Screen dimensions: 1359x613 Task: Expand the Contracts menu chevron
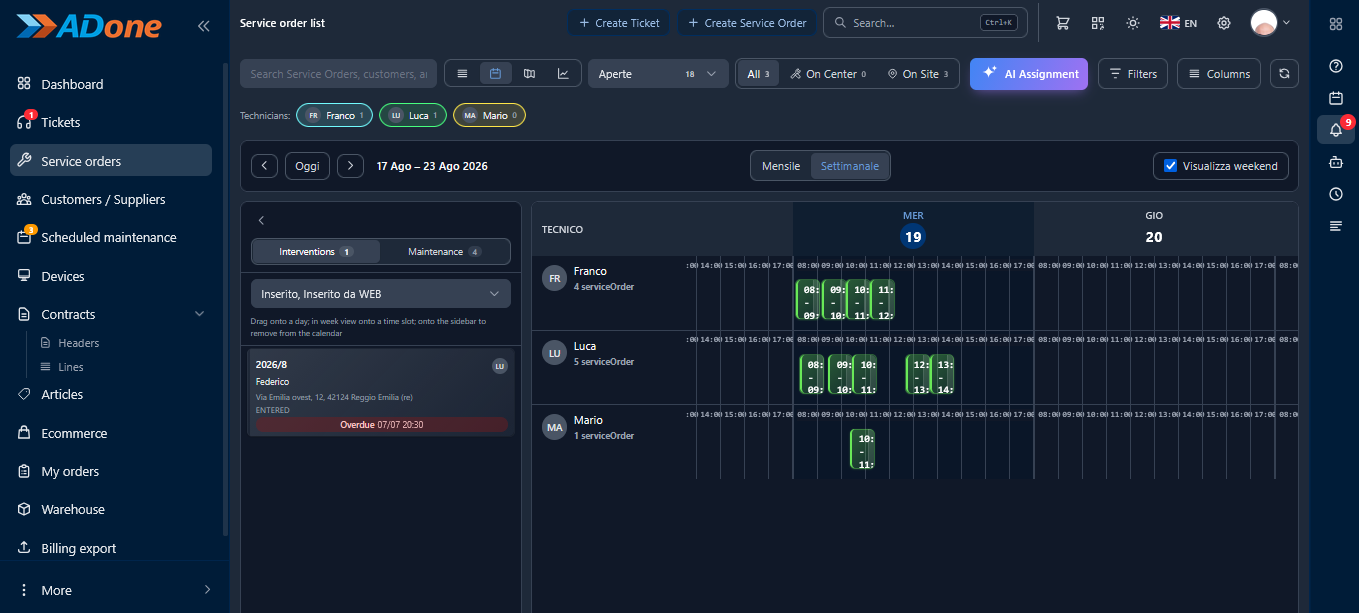coord(199,314)
